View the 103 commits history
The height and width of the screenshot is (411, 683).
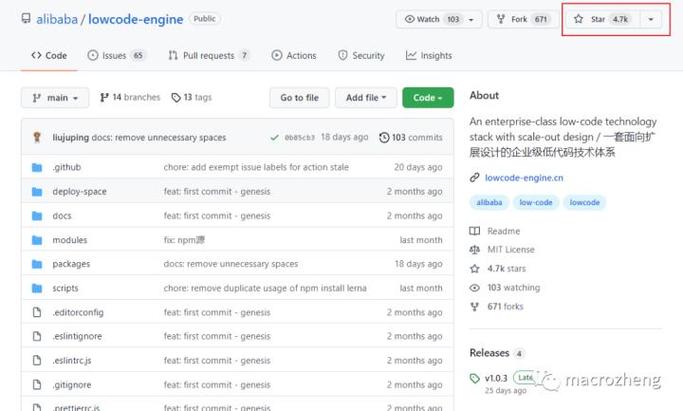click(411, 138)
